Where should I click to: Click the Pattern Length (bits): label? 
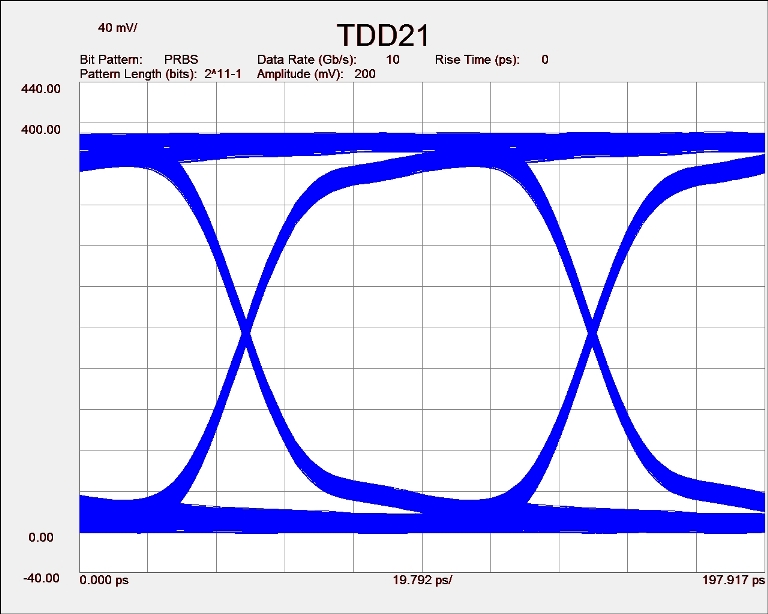[138, 74]
